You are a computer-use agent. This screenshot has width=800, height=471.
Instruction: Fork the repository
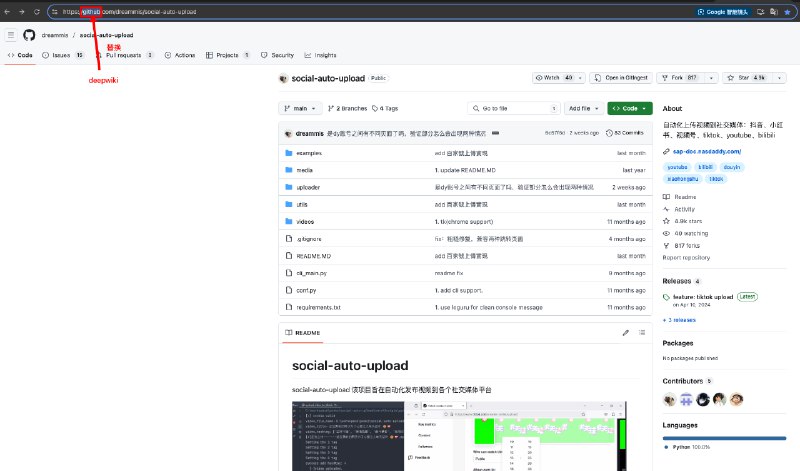pyautogui.click(x=679, y=78)
